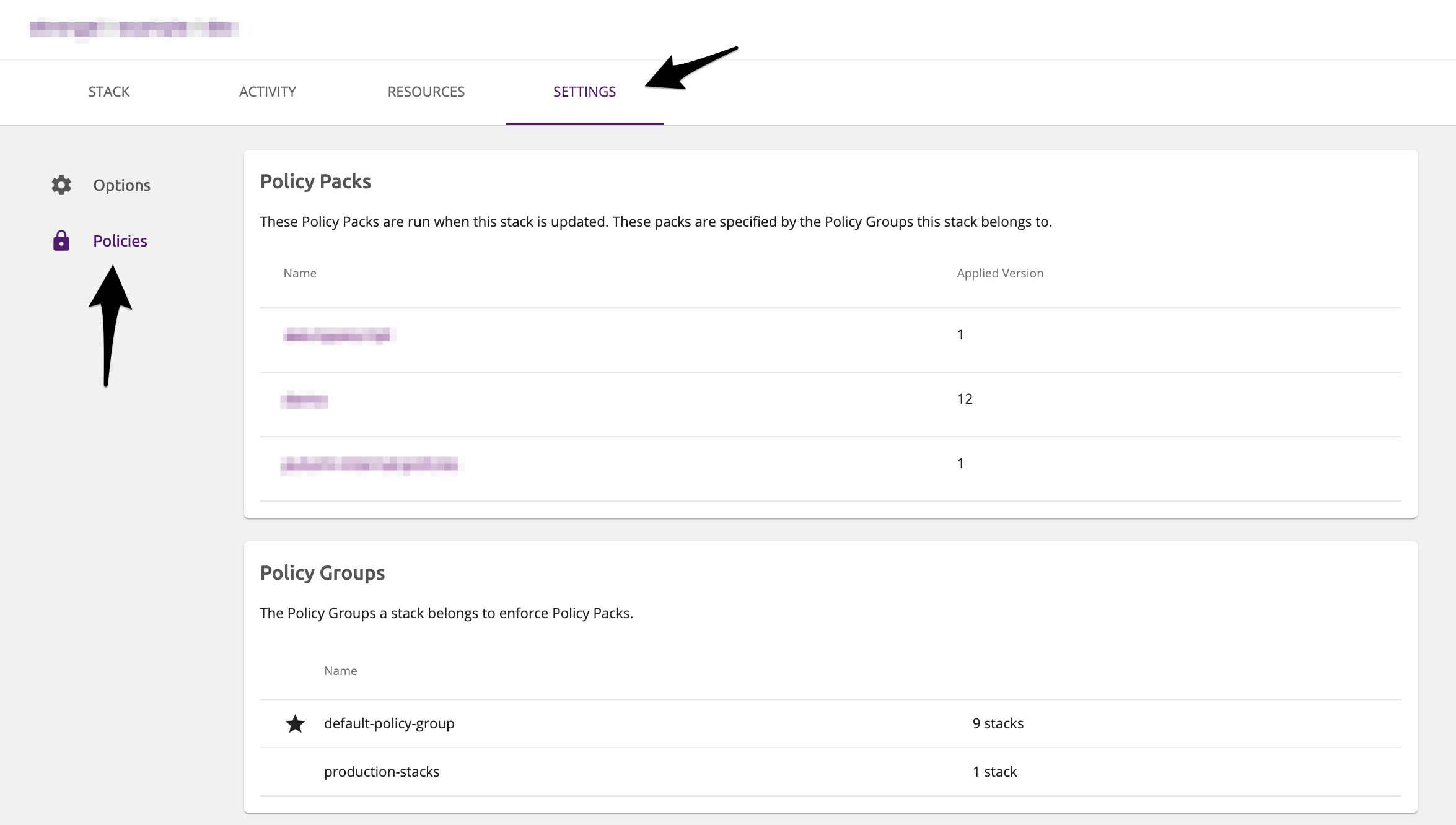Viewport: 1456px width, 825px height.
Task: Click the Name column header in Policy Groups
Action: pyautogui.click(x=340, y=670)
